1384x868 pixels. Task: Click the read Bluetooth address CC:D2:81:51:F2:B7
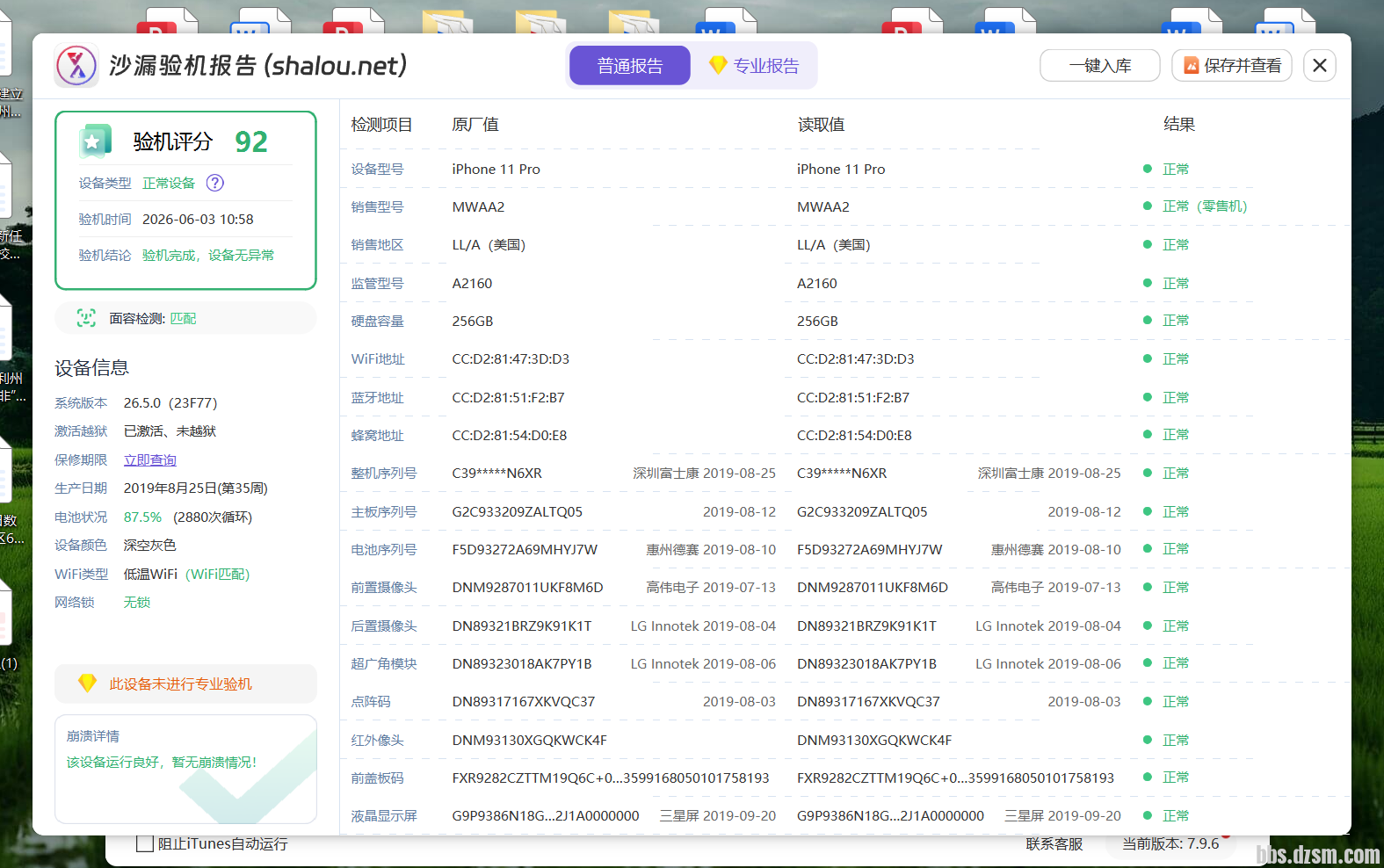coord(853,397)
